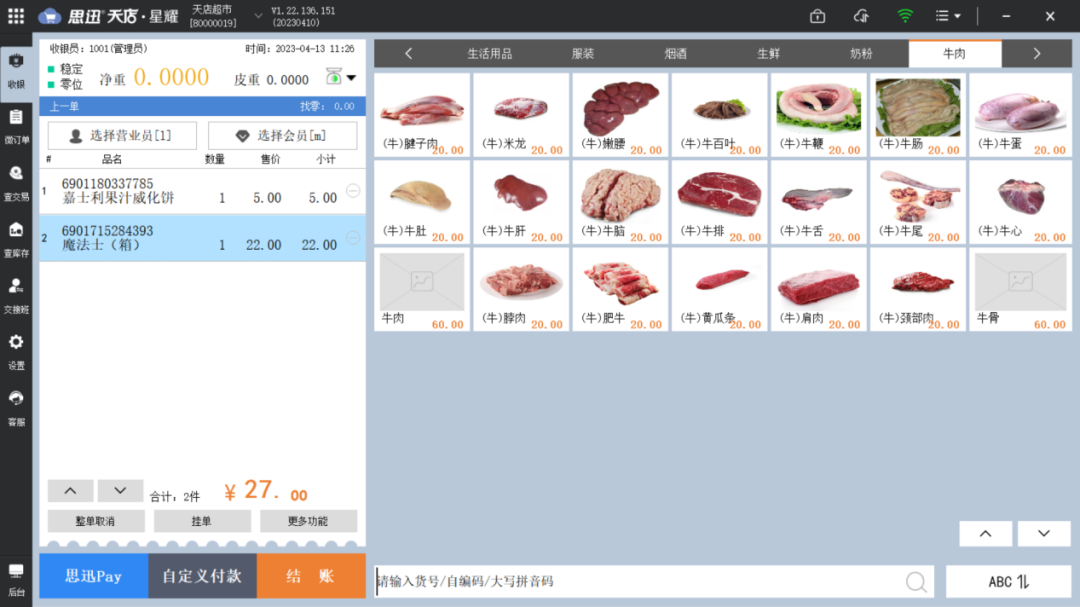The image size is (1080, 607).
Task: Click the 挂单 hold order button
Action: pyautogui.click(x=201, y=521)
